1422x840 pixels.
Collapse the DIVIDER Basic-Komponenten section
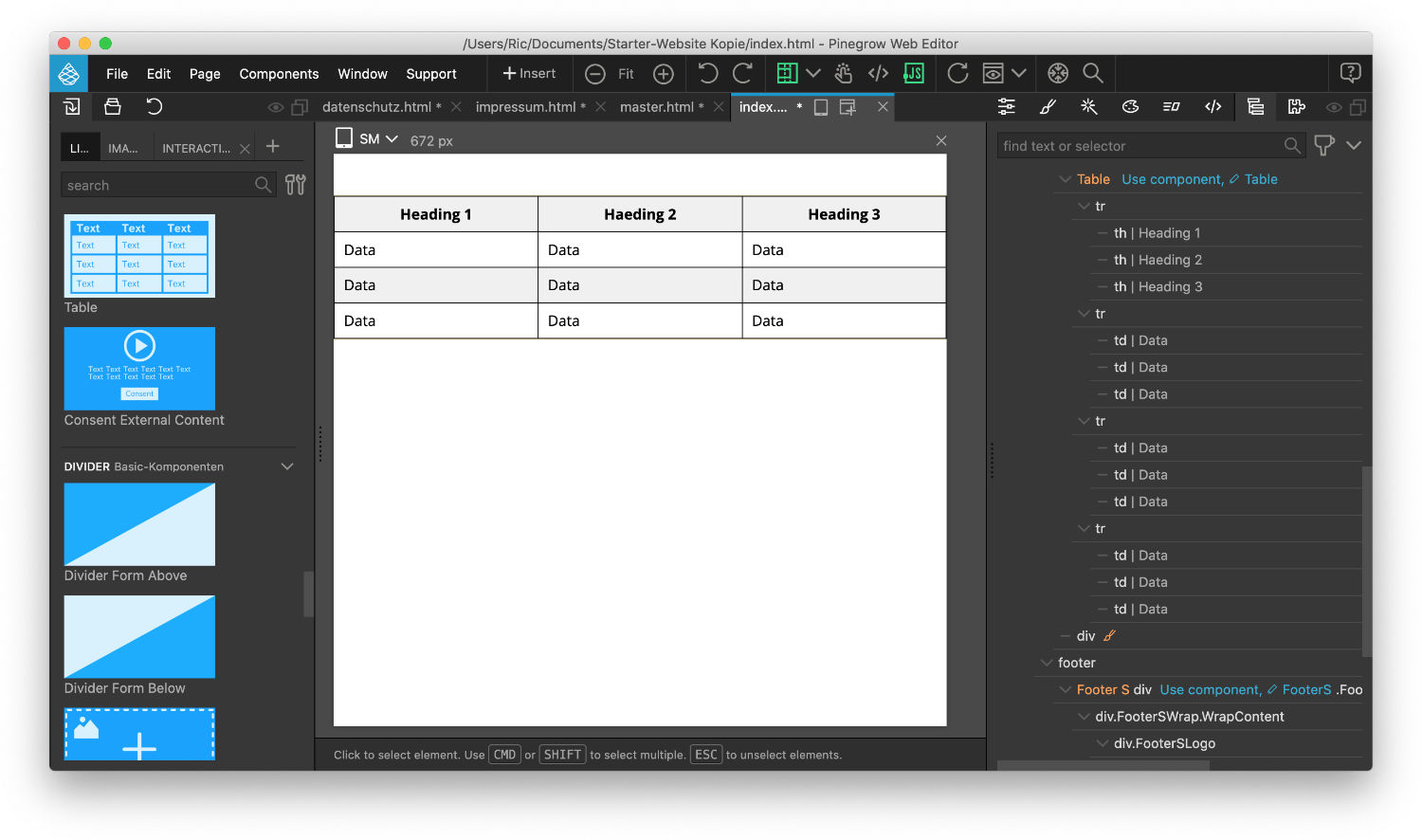(x=287, y=466)
